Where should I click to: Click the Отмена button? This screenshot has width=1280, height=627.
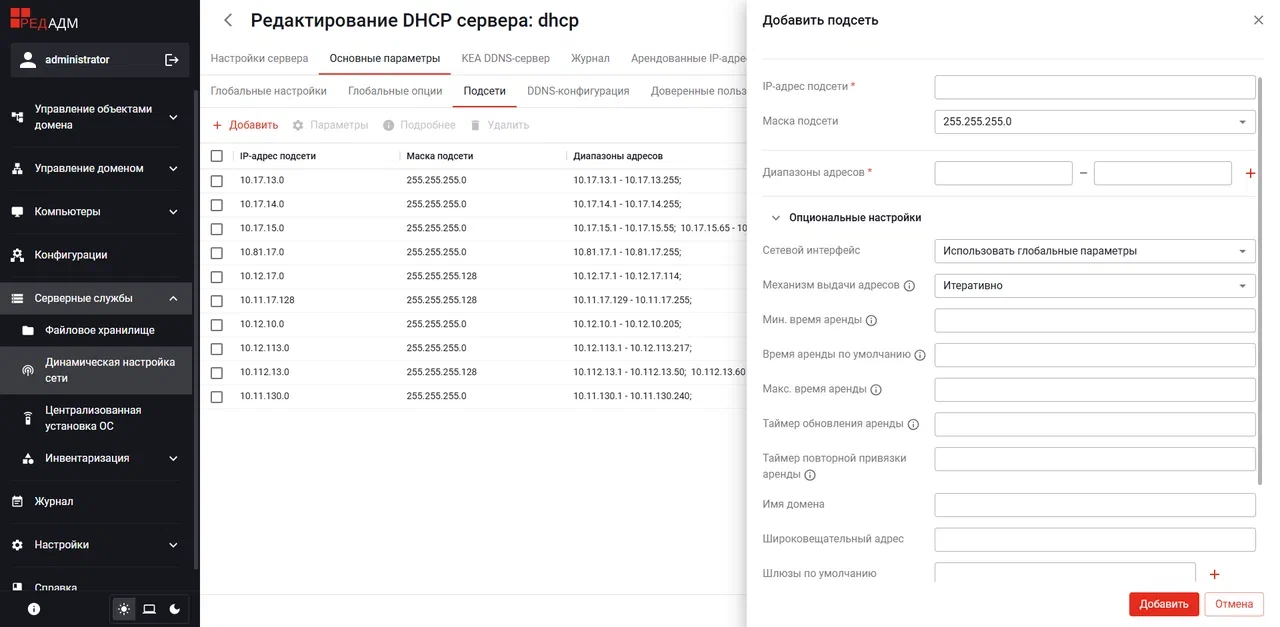pos(1235,604)
